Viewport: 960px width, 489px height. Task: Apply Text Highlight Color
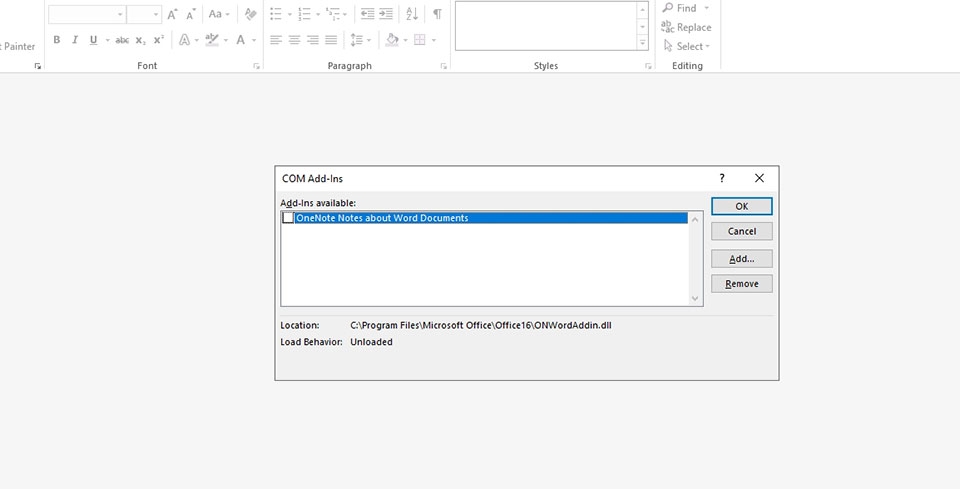tap(212, 40)
